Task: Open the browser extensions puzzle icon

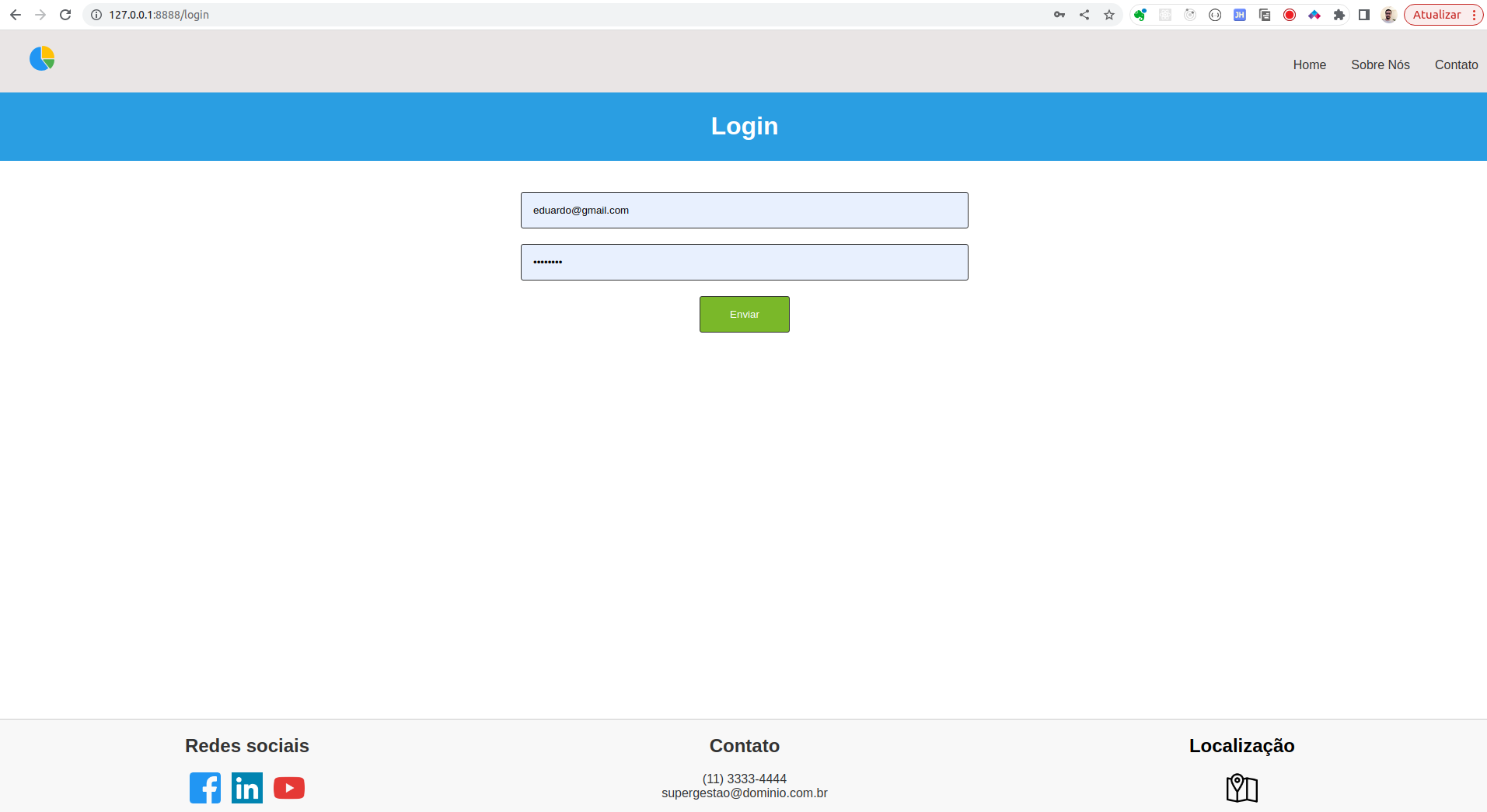Action: click(1339, 14)
